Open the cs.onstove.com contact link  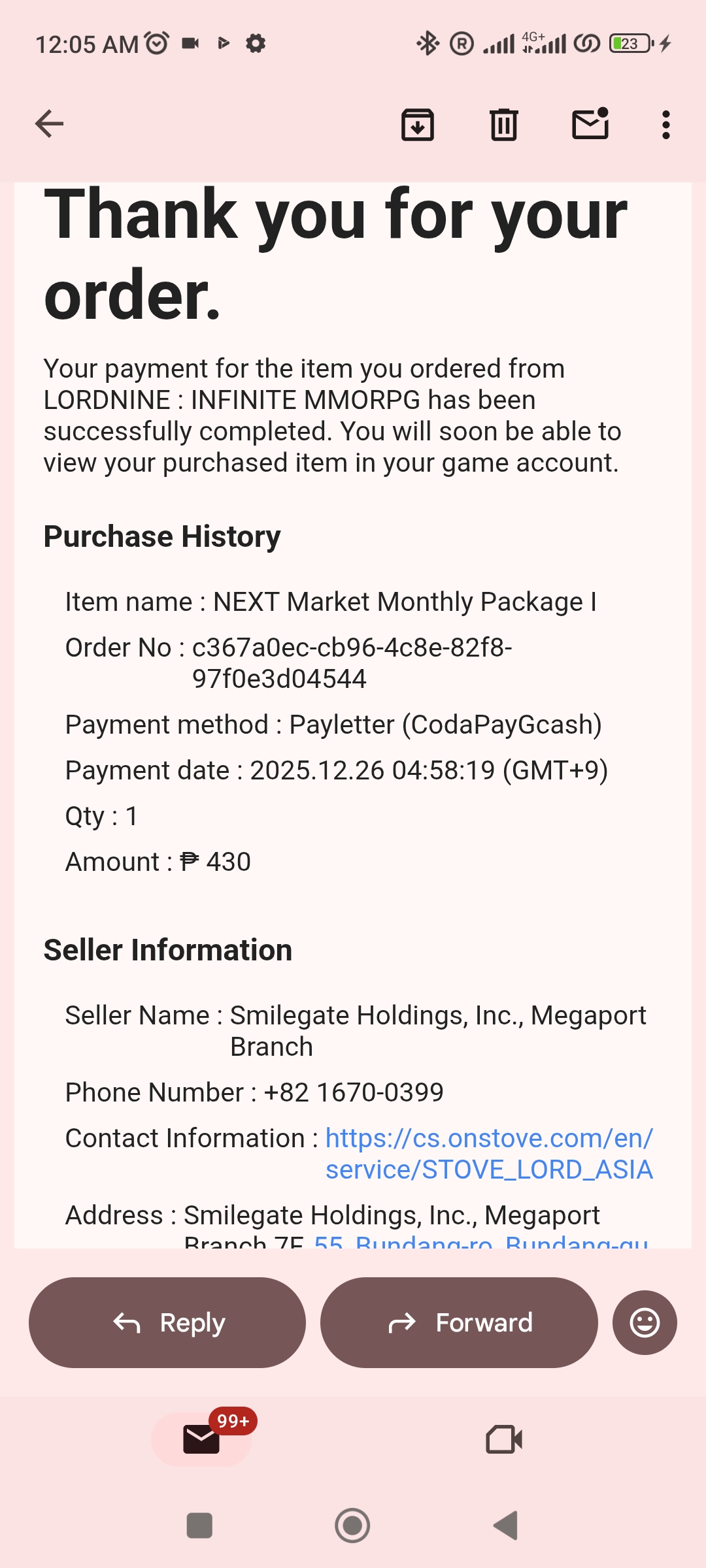pyautogui.click(x=489, y=1154)
